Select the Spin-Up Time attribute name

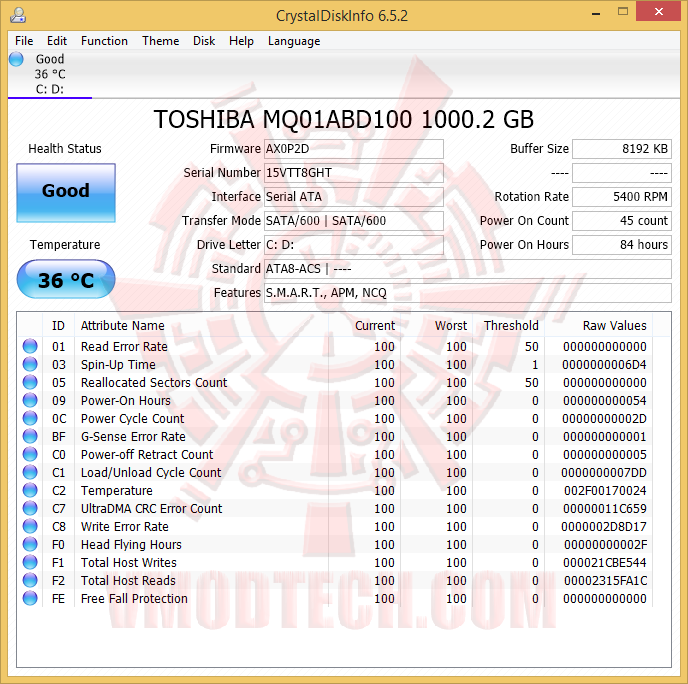point(118,365)
